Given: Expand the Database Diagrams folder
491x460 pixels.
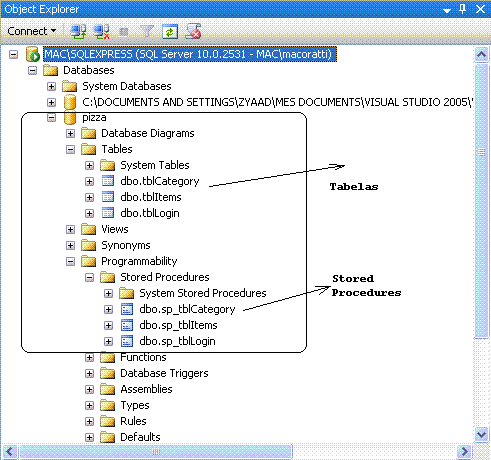Looking at the screenshot, I should (70, 134).
